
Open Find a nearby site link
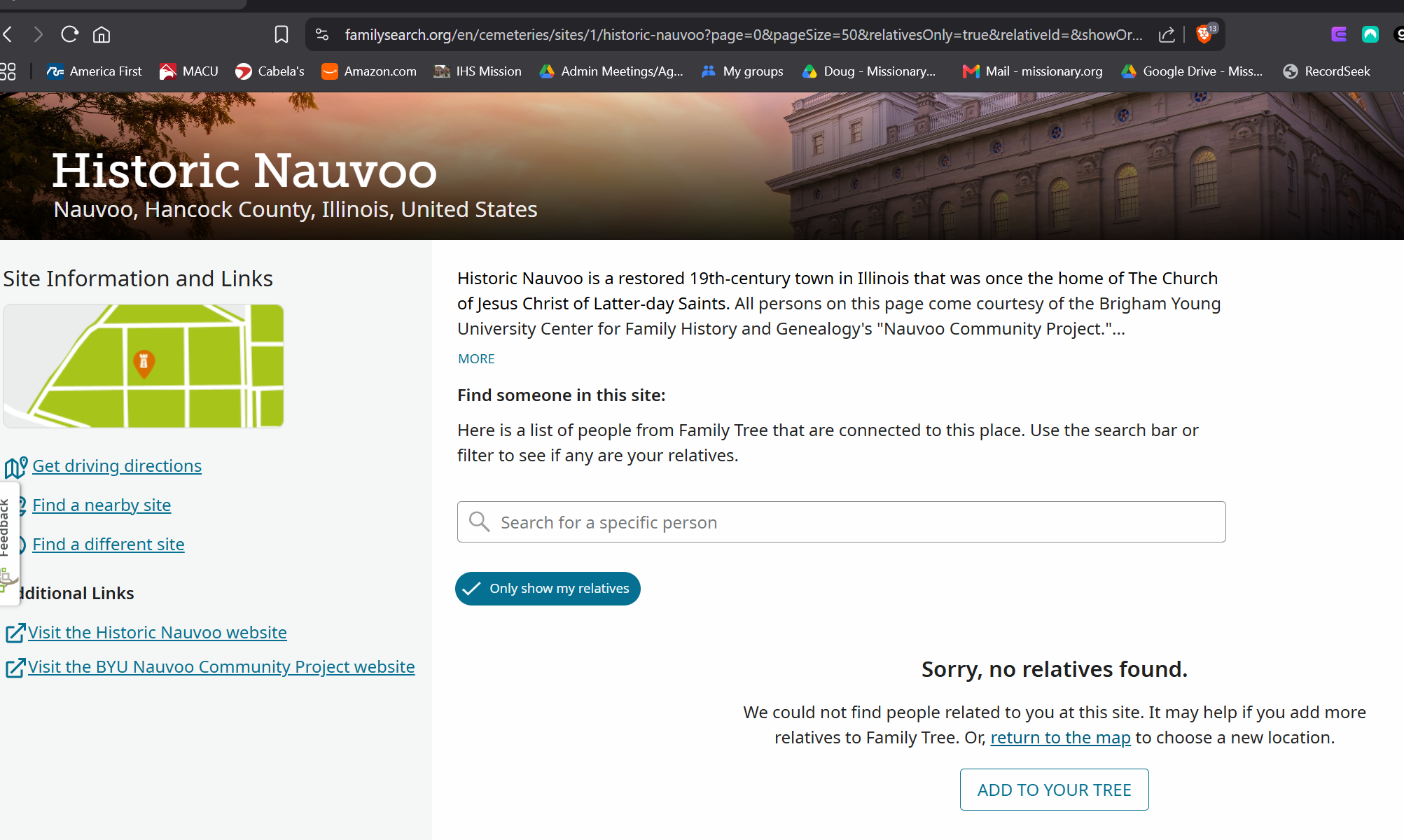[x=102, y=505]
